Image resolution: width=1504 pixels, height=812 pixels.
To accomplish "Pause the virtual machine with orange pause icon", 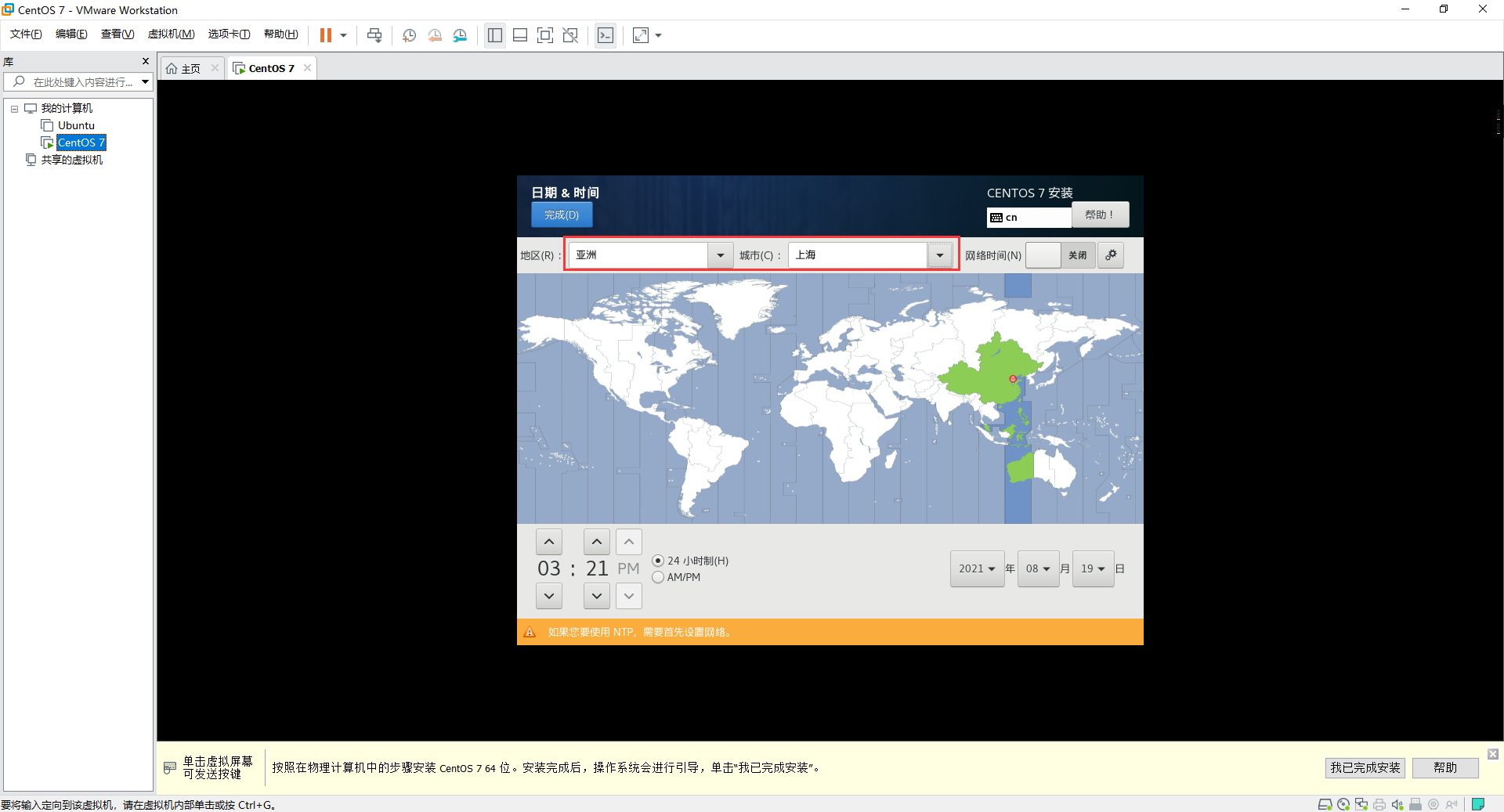I will coord(326,35).
